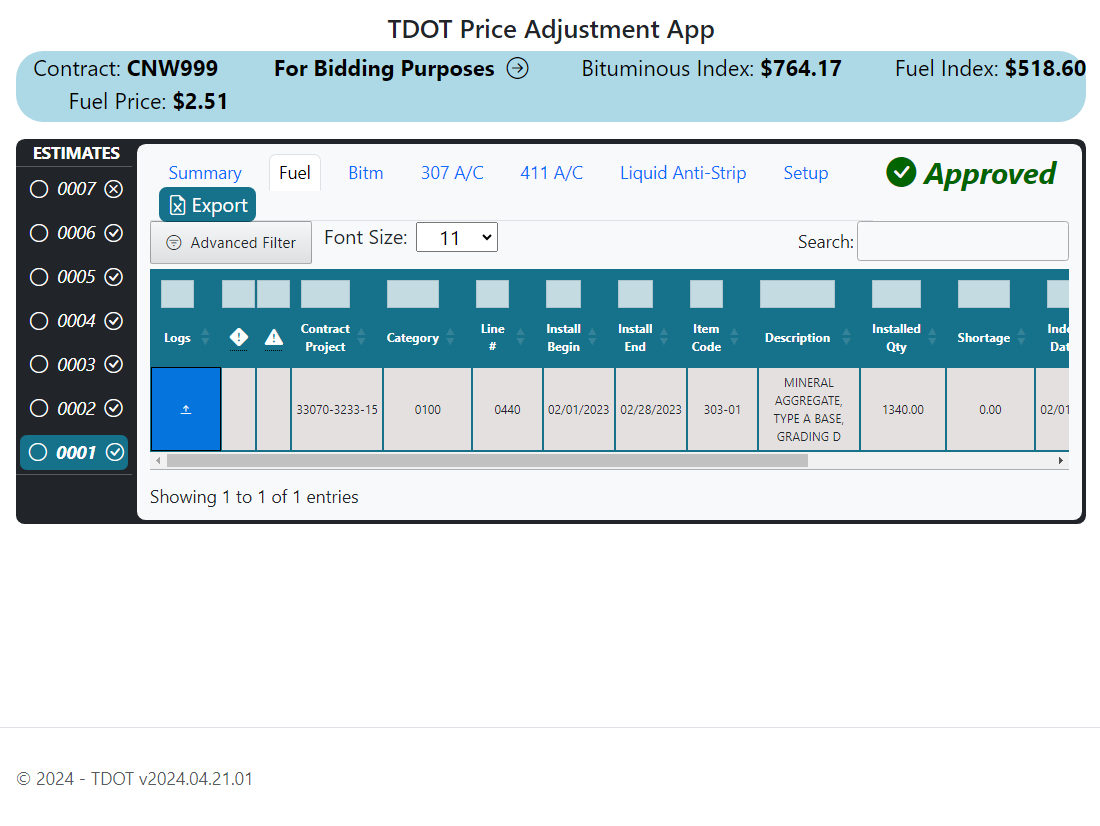Screen dimensions: 1100x826
Task: Open the Advanced Filter button
Action: click(231, 243)
